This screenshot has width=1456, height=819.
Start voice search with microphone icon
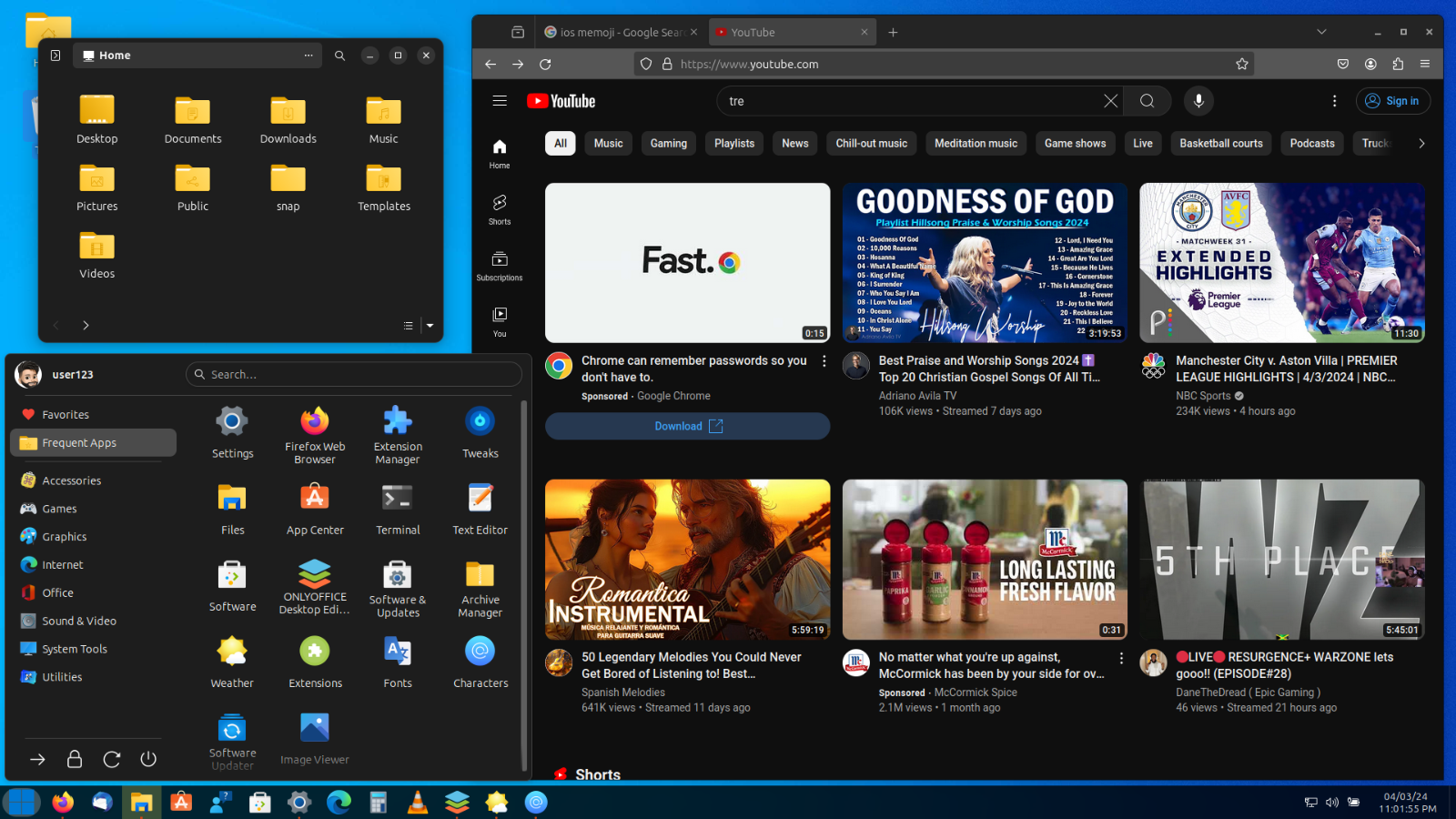tap(1198, 101)
